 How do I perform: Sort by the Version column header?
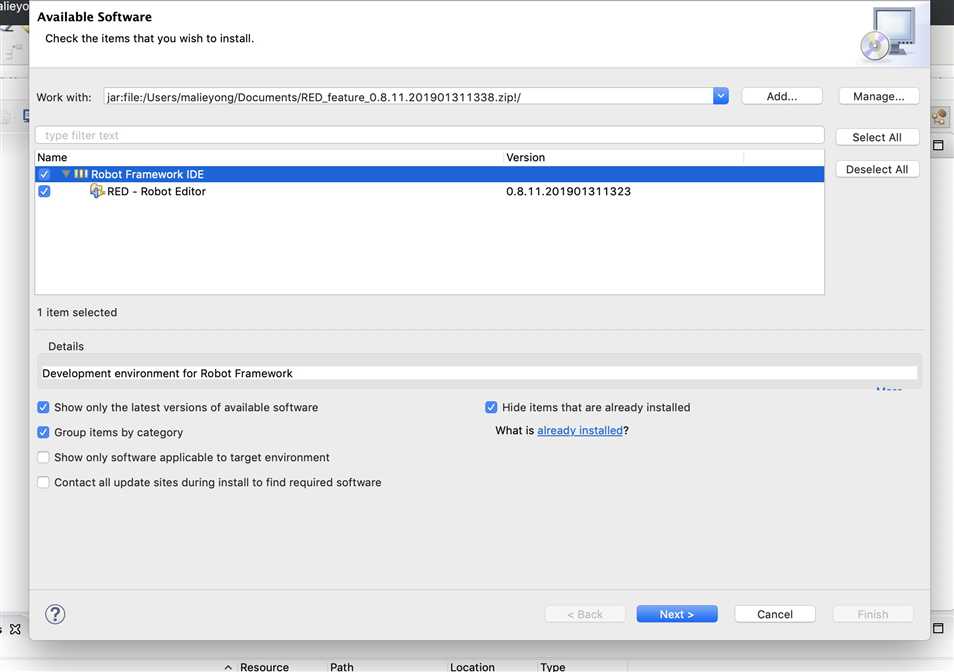pyautogui.click(x=624, y=157)
